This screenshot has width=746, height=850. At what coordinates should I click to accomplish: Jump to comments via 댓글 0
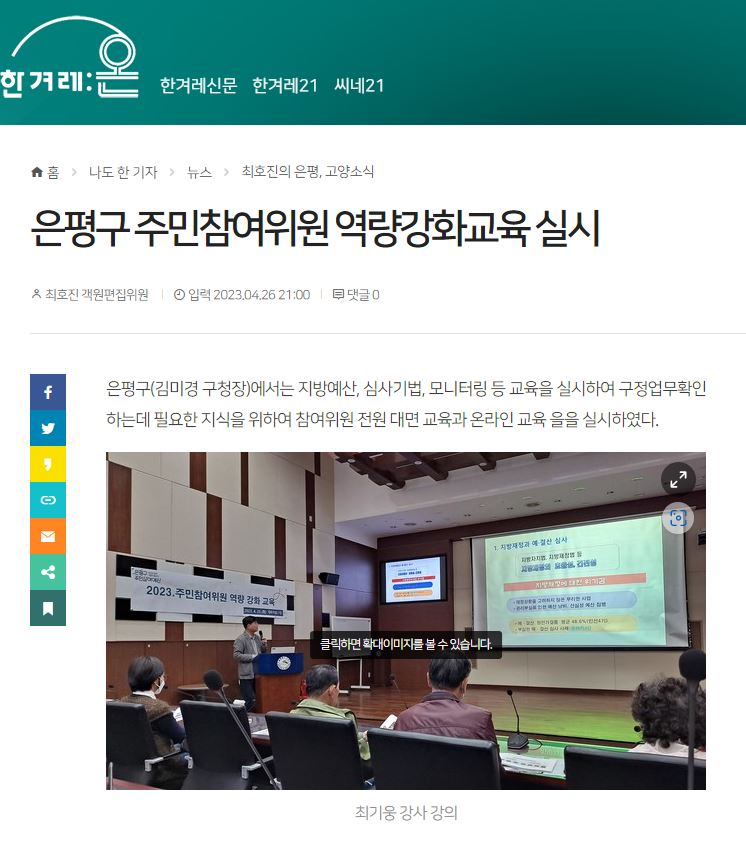coord(356,294)
